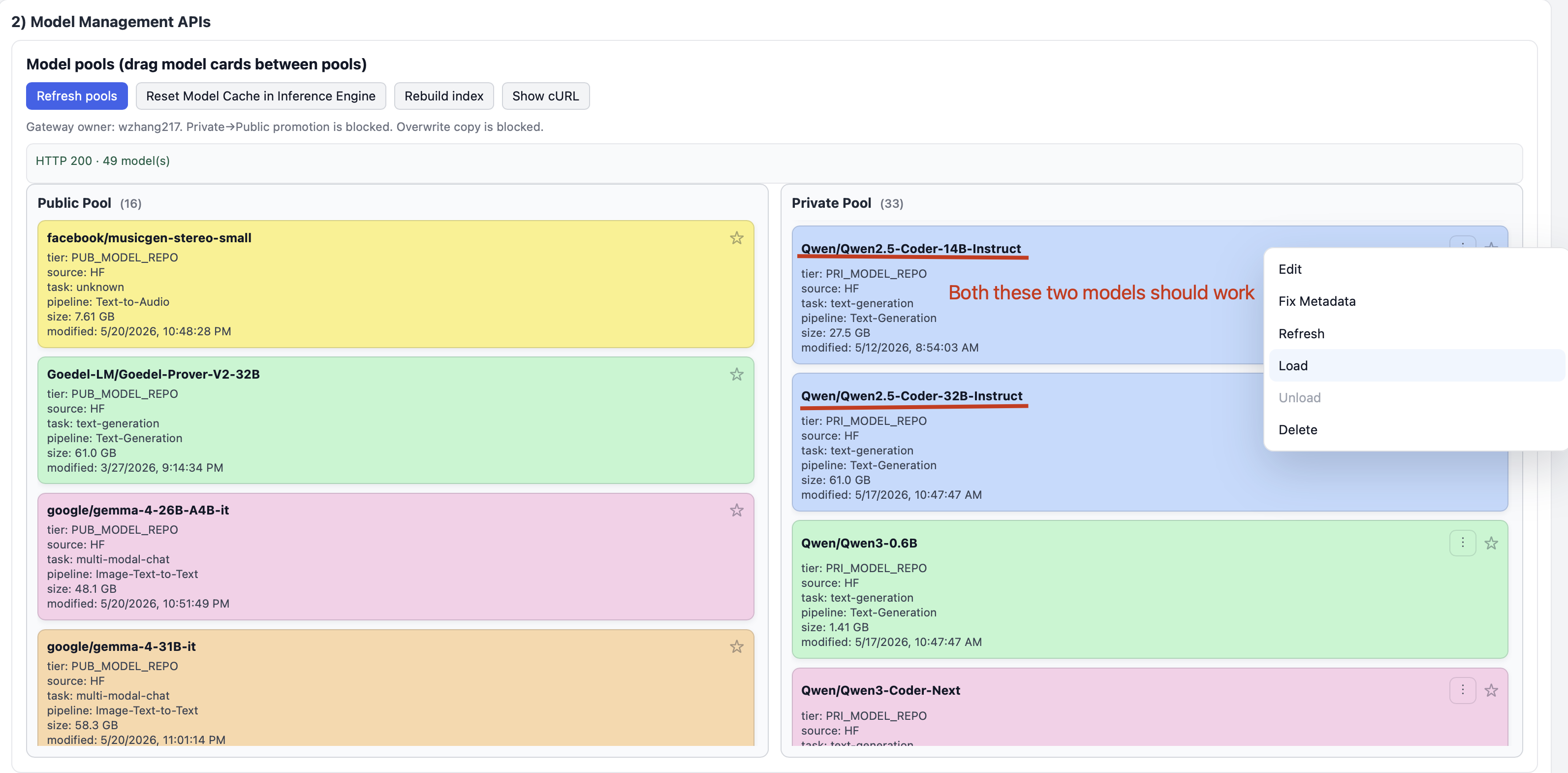Click 'task: multi-modal-chat' in gemma-4-26B card
Image resolution: width=1568 pixels, height=773 pixels.
pyautogui.click(x=108, y=560)
